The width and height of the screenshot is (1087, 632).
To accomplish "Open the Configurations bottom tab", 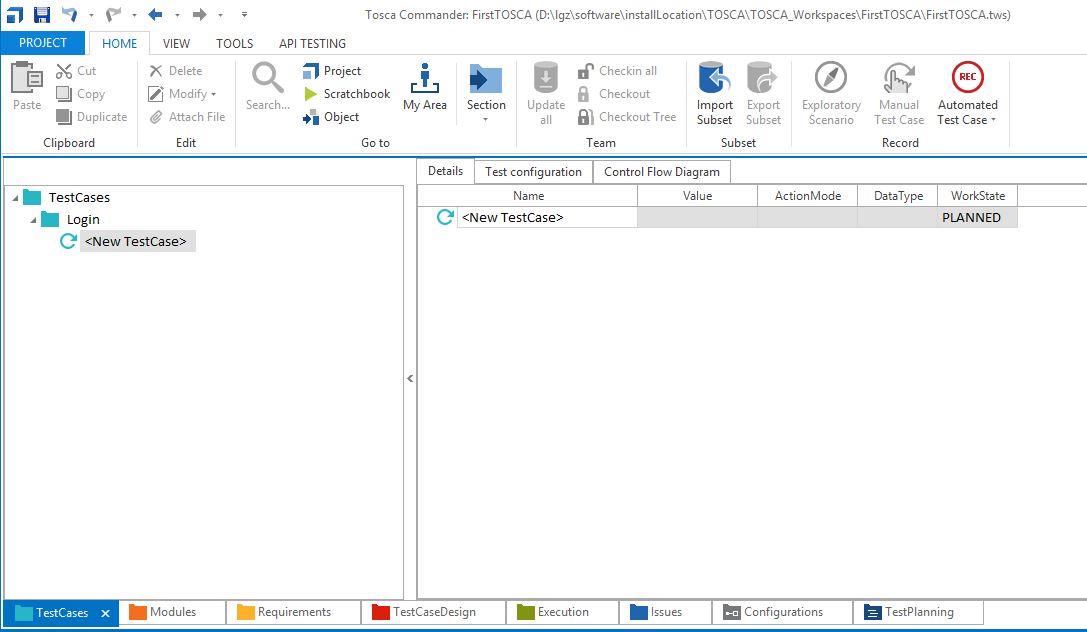I will [782, 612].
